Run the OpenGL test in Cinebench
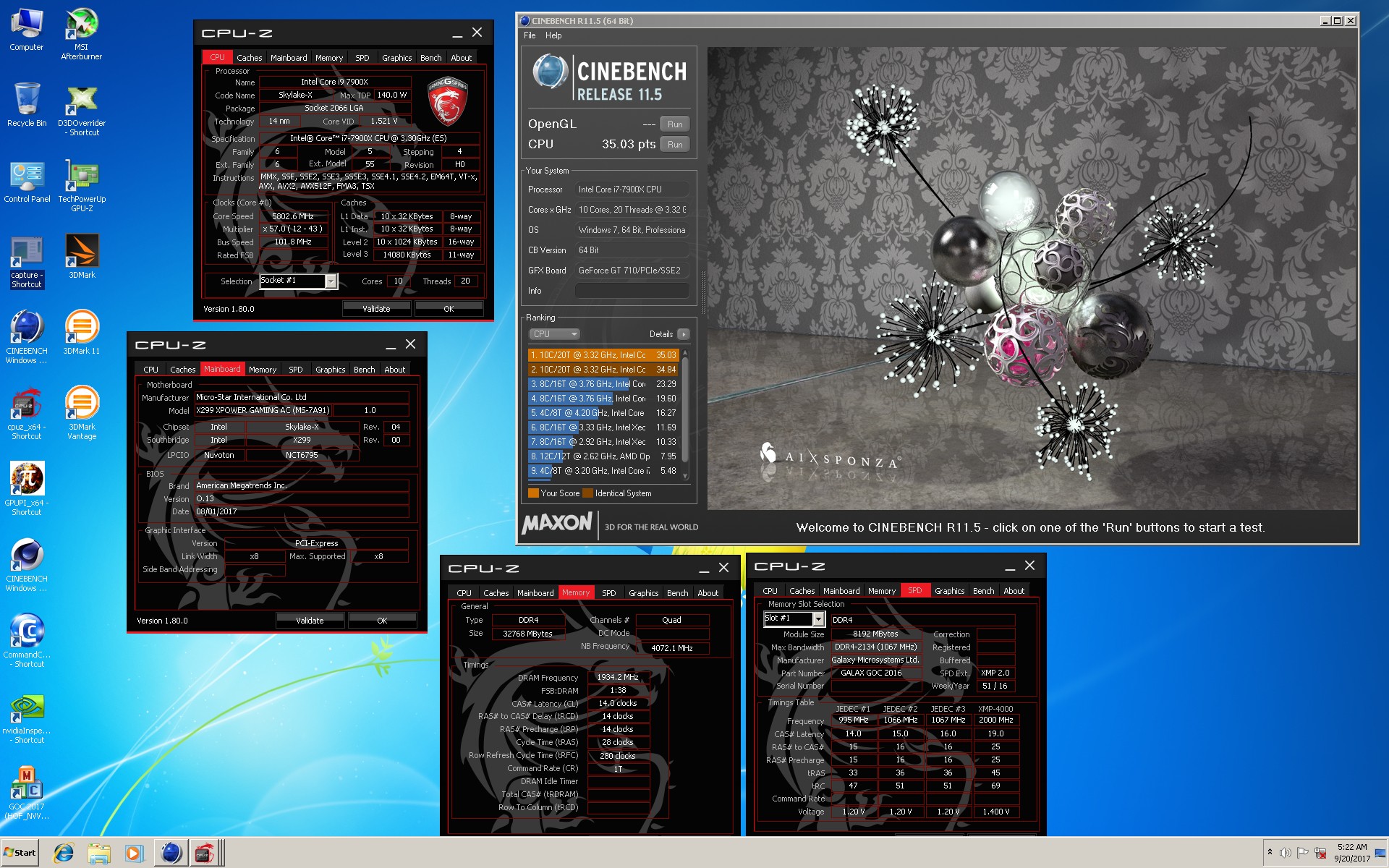This screenshot has height=868, width=1389. pos(675,124)
